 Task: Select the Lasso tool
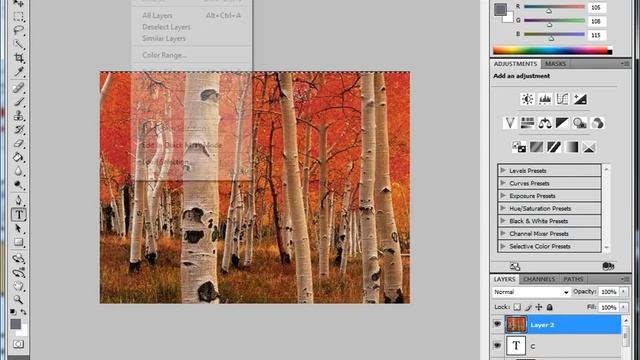[x=18, y=30]
